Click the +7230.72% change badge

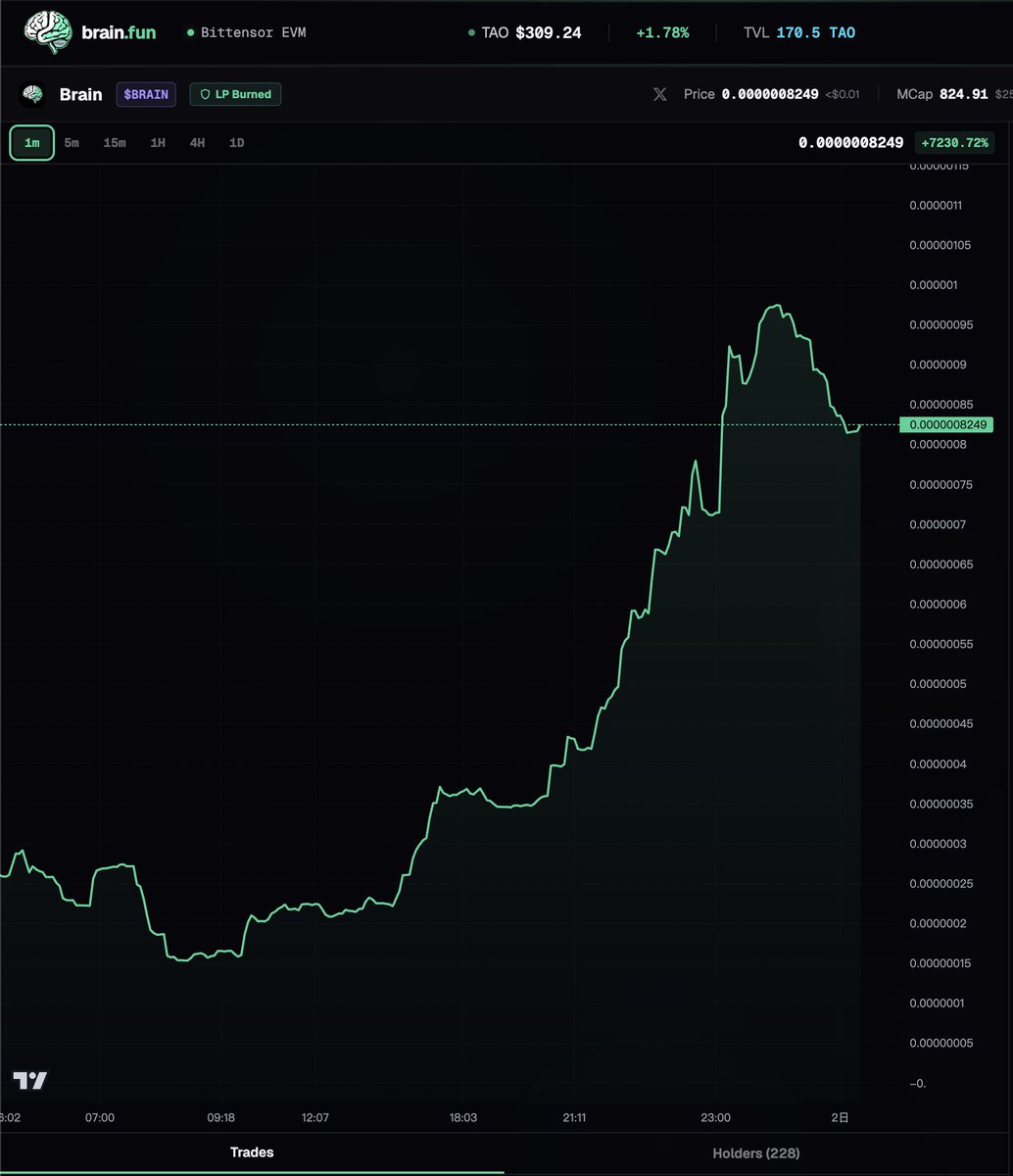coord(955,143)
